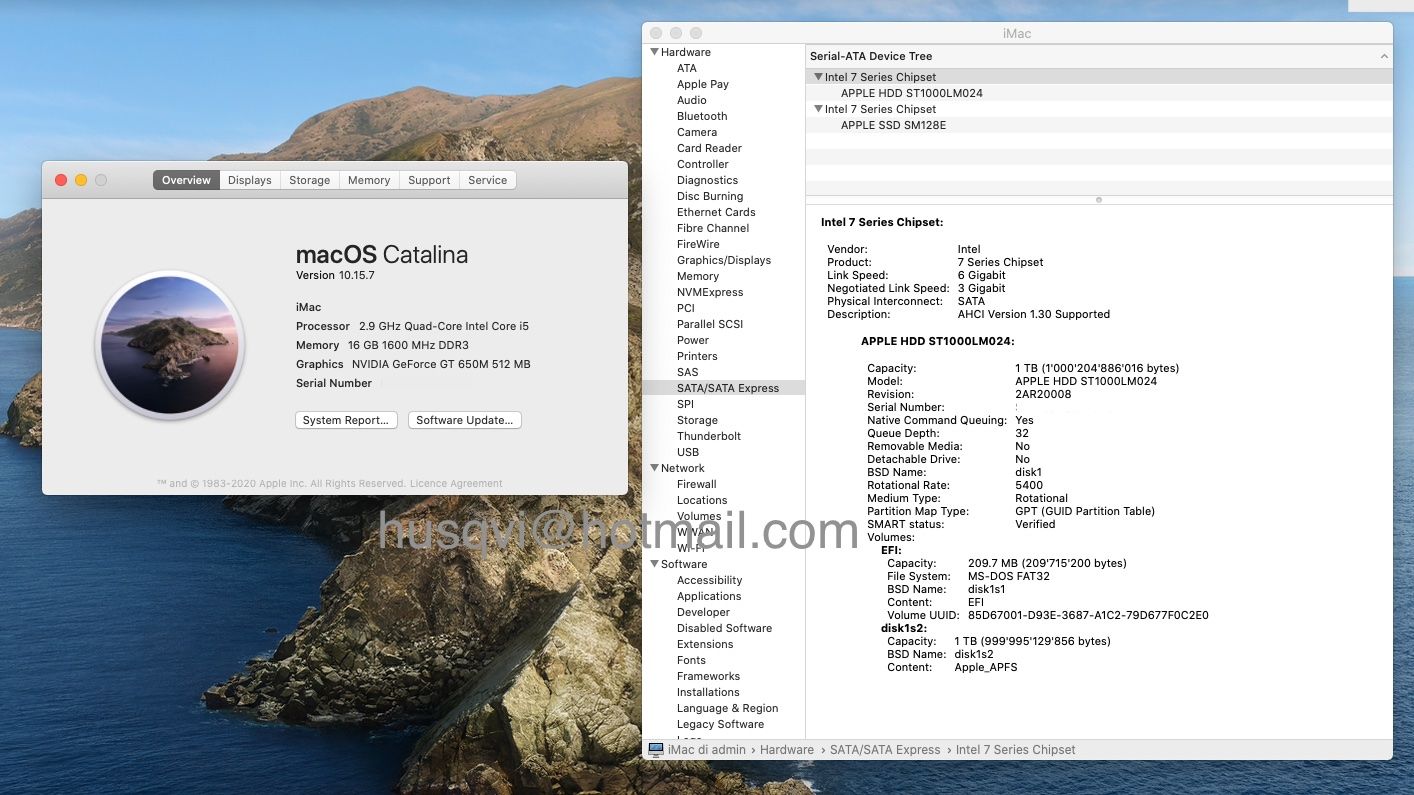Collapse the Software section in sidebar

click(x=655, y=564)
